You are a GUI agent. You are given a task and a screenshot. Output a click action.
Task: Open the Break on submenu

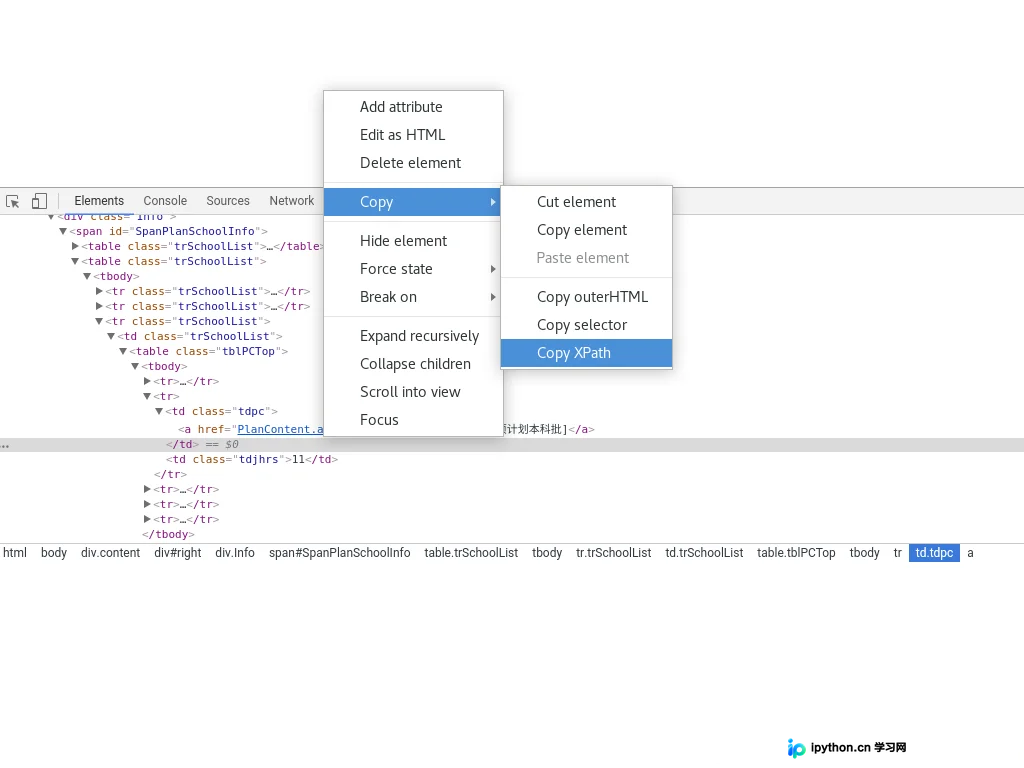[413, 297]
